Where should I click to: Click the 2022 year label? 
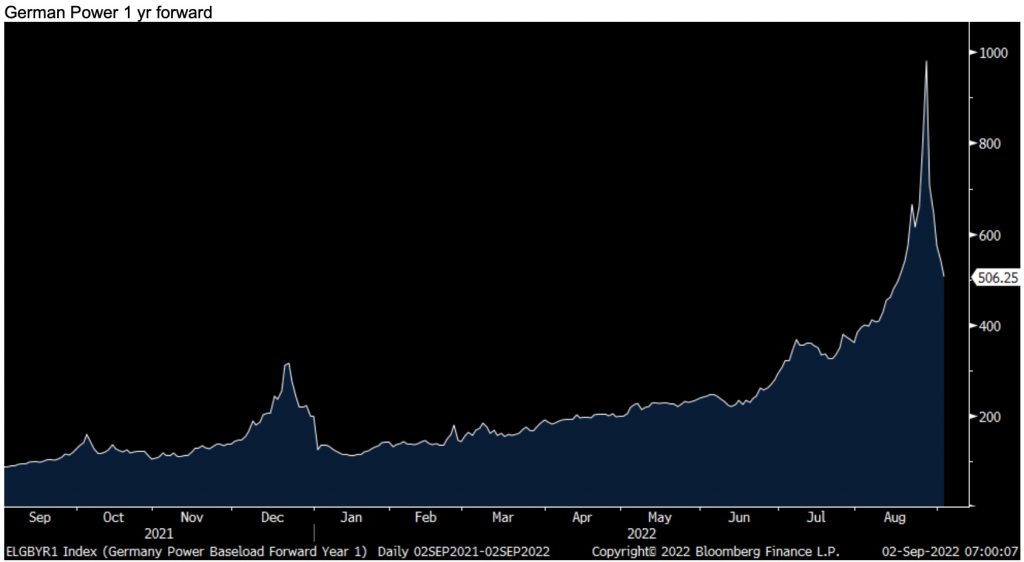pyautogui.click(x=640, y=534)
